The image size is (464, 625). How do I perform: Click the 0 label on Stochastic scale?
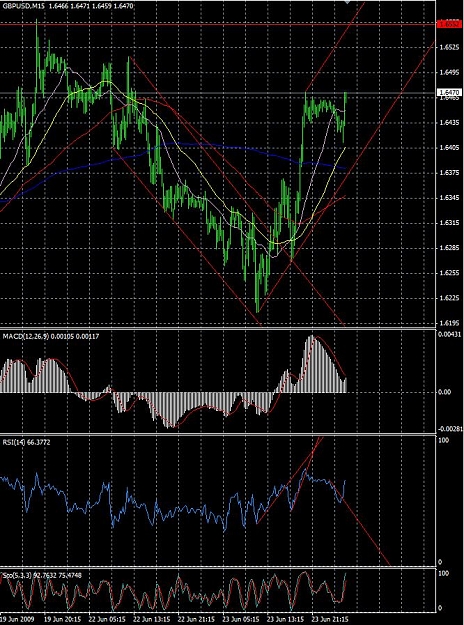(x=440, y=608)
